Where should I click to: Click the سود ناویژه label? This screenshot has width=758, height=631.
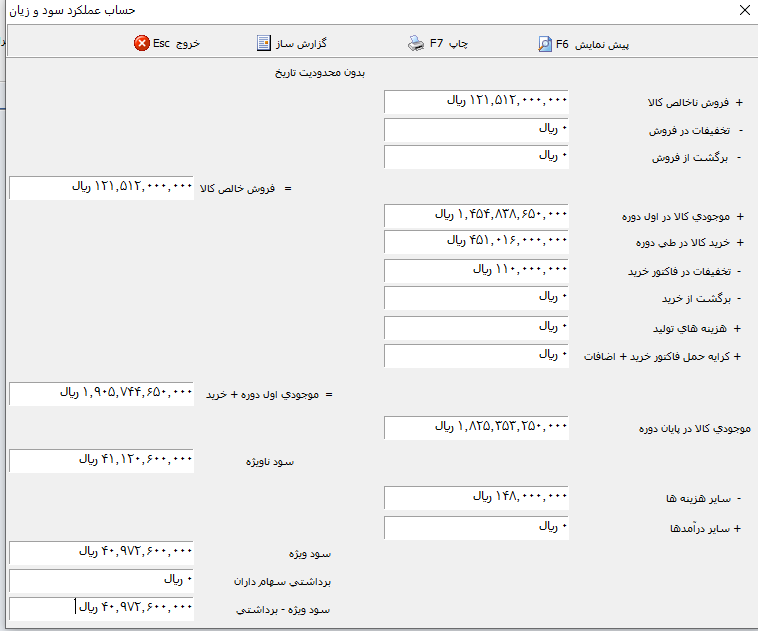[270, 462]
